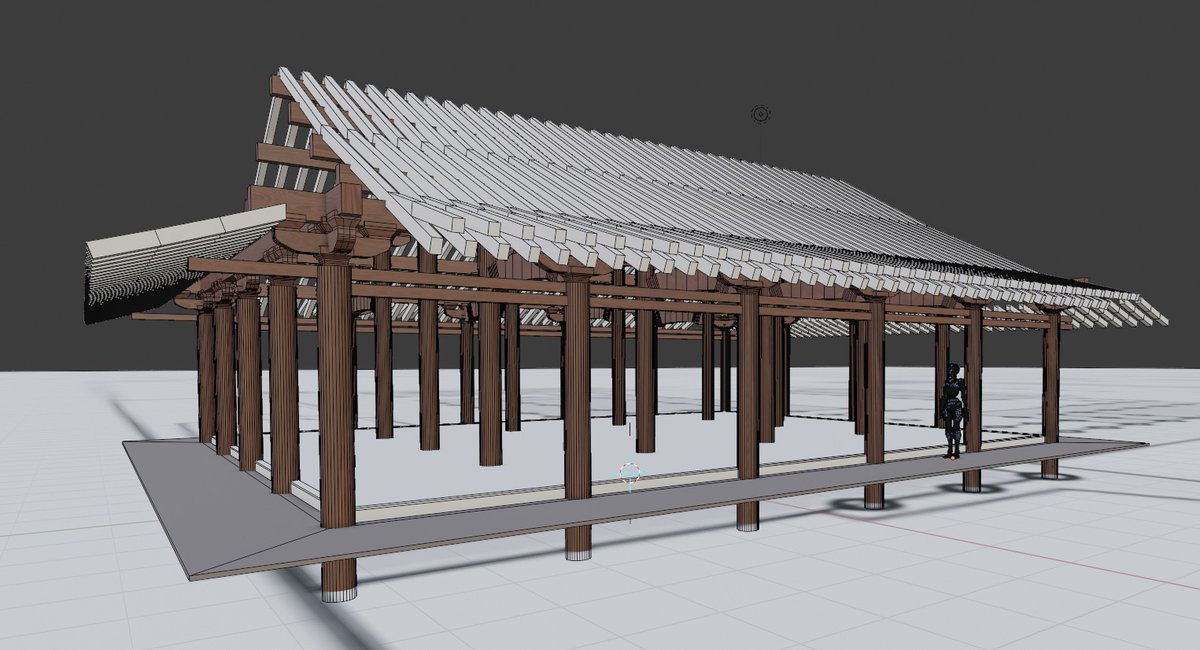
Task: Select the human scale figure
Action: [952, 410]
